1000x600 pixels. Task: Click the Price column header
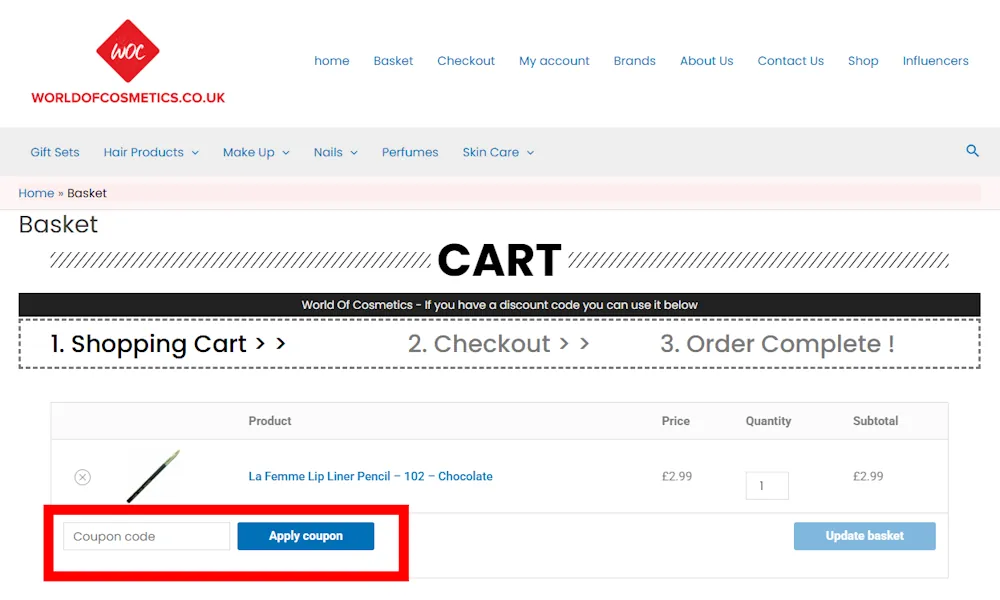675,421
